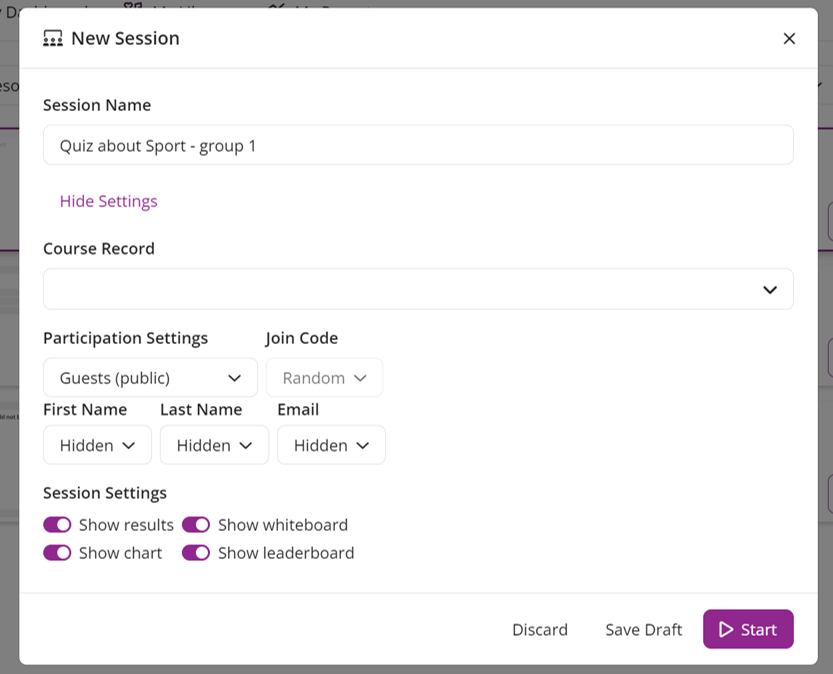Discard the new session
833x674 pixels.
[x=540, y=629]
